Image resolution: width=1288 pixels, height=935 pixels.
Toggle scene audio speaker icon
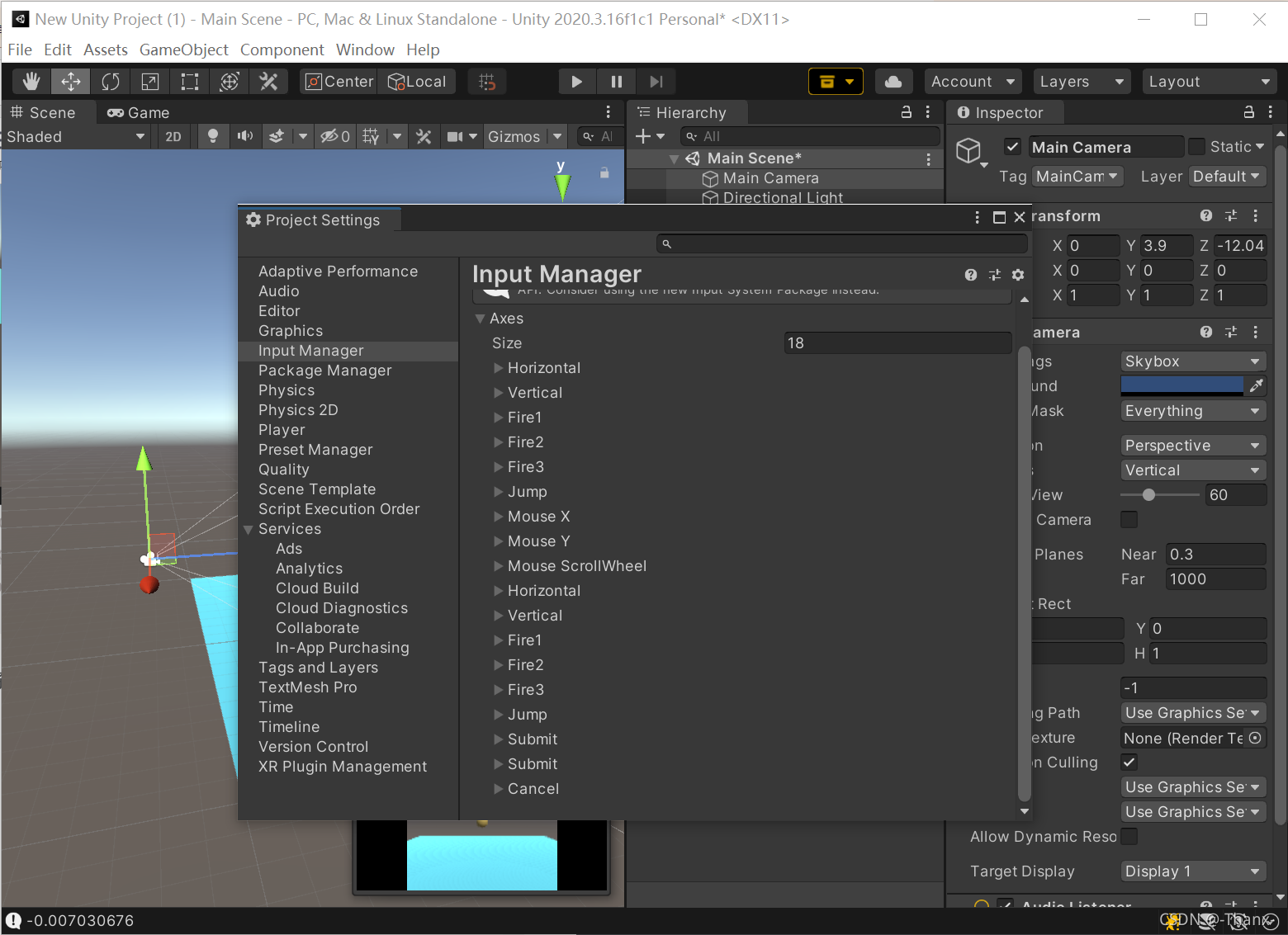tap(245, 136)
